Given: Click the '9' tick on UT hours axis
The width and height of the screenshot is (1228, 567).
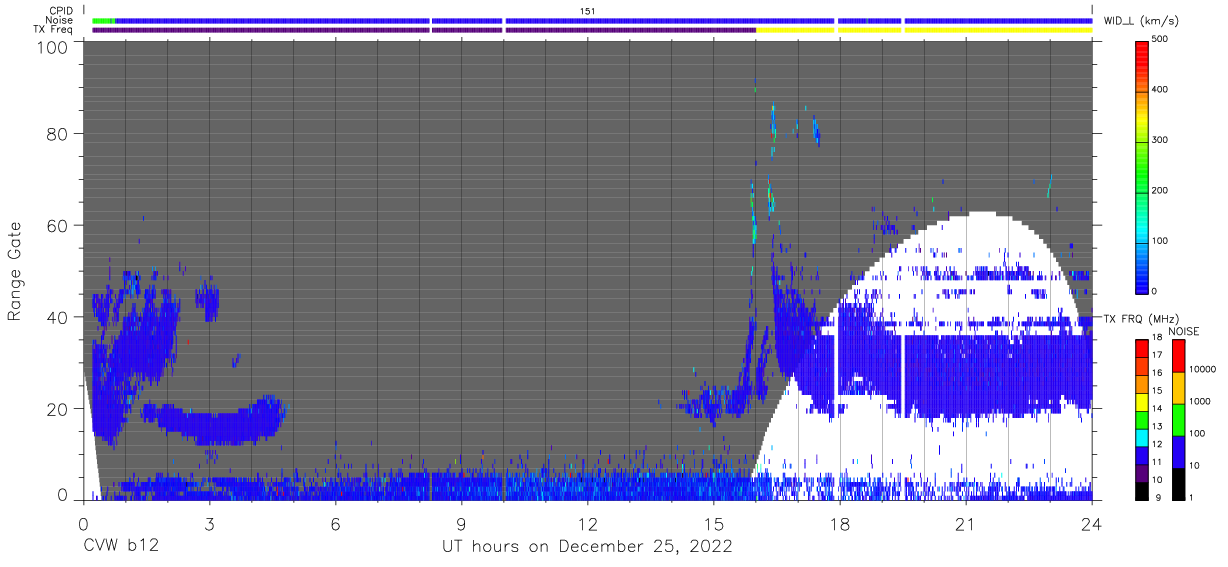Looking at the screenshot, I should click(462, 524).
